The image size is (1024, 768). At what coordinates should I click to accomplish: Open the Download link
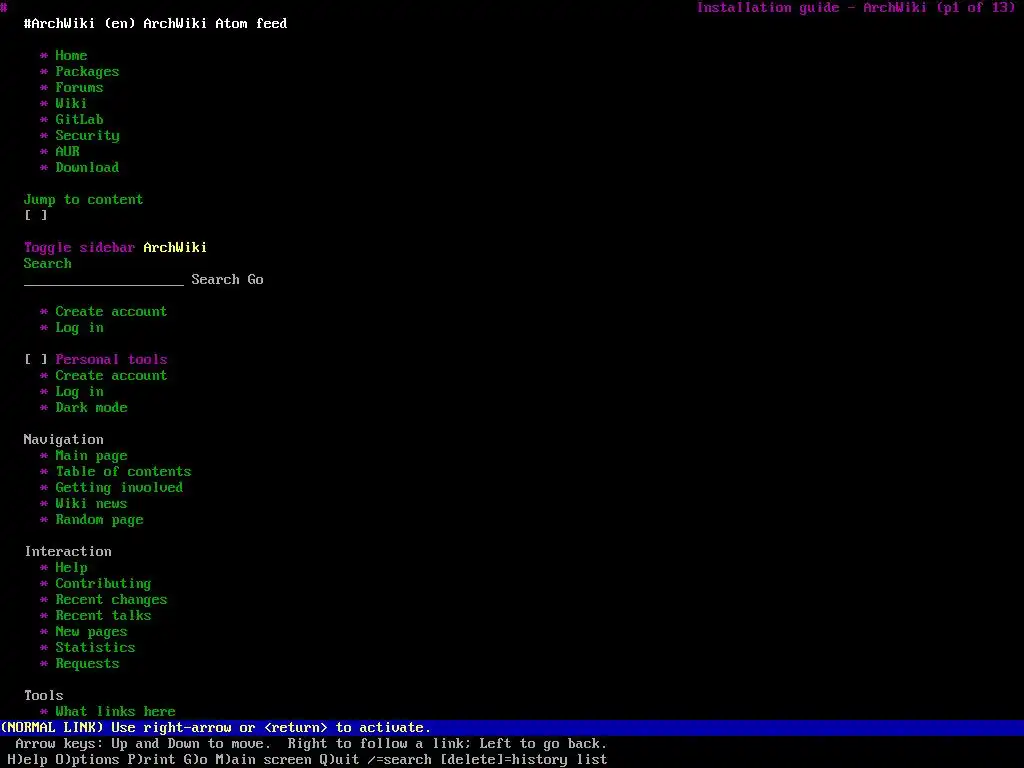(87, 167)
